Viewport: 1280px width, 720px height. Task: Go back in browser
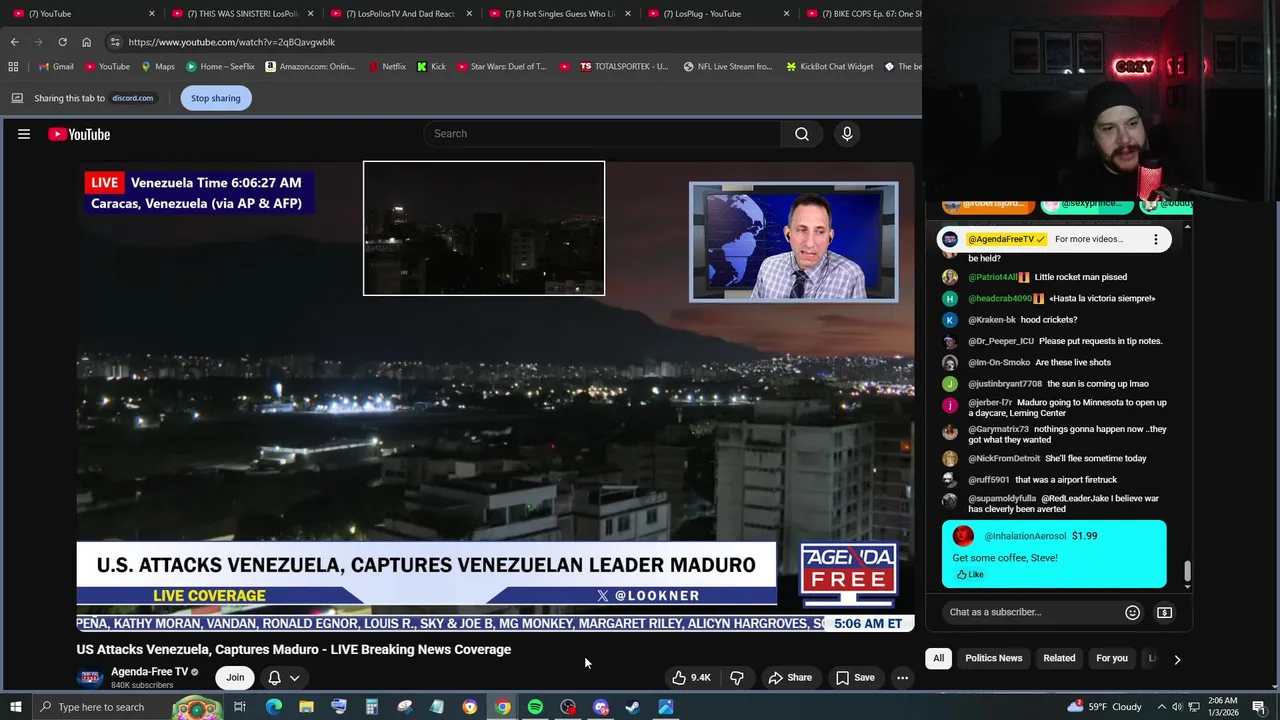[15, 42]
